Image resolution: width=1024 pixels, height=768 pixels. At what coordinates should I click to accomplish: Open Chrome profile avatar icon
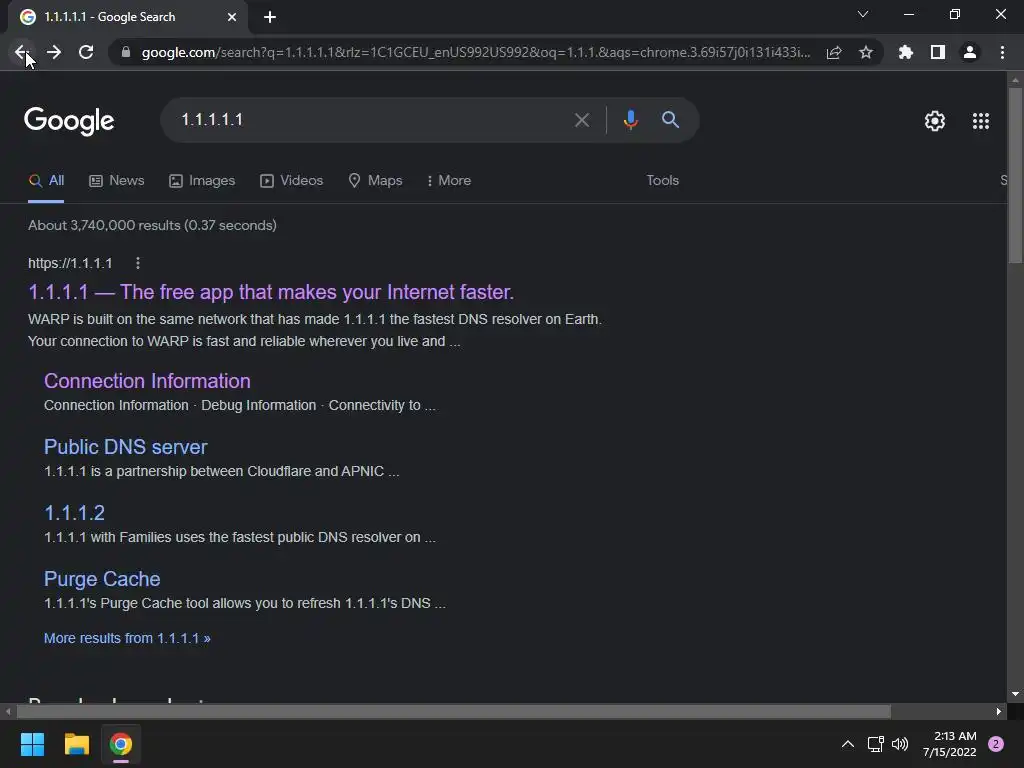(970, 52)
